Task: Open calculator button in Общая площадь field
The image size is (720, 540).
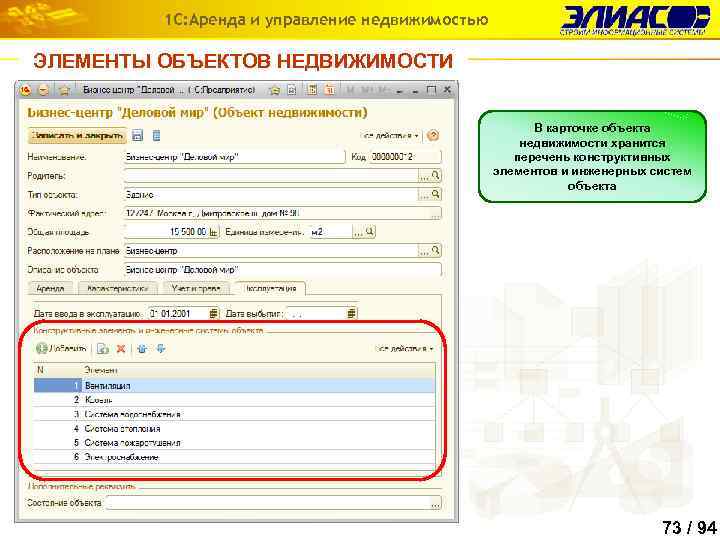Action: (x=214, y=232)
